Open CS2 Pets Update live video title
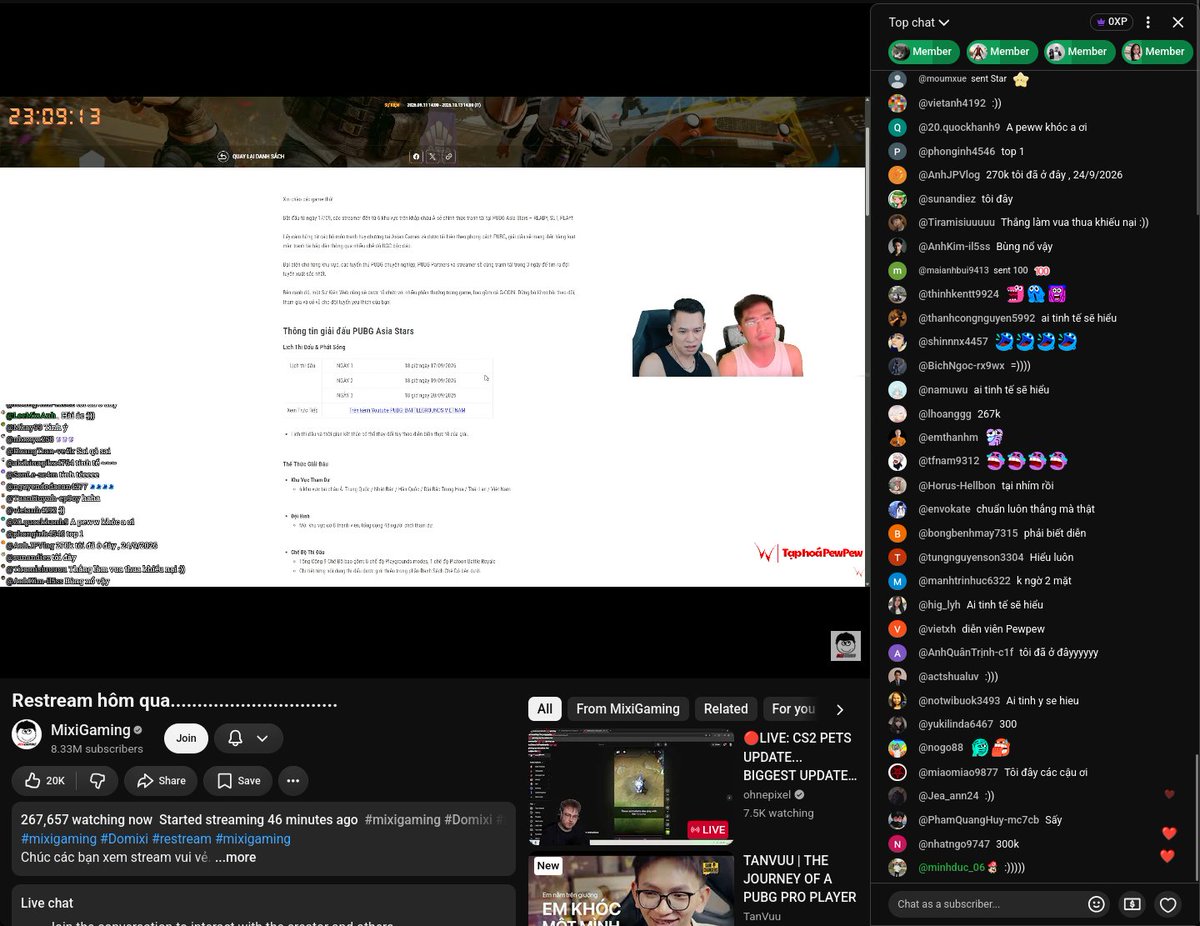The height and width of the screenshot is (926, 1200). click(x=799, y=756)
